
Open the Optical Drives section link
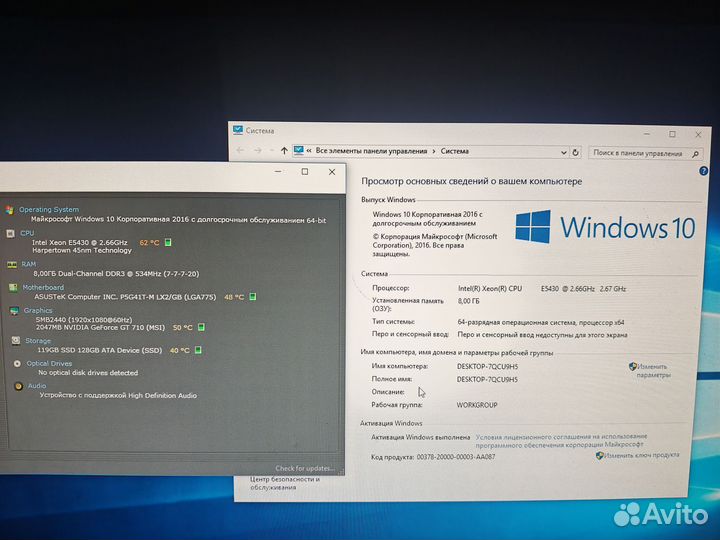pyautogui.click(x=49, y=363)
